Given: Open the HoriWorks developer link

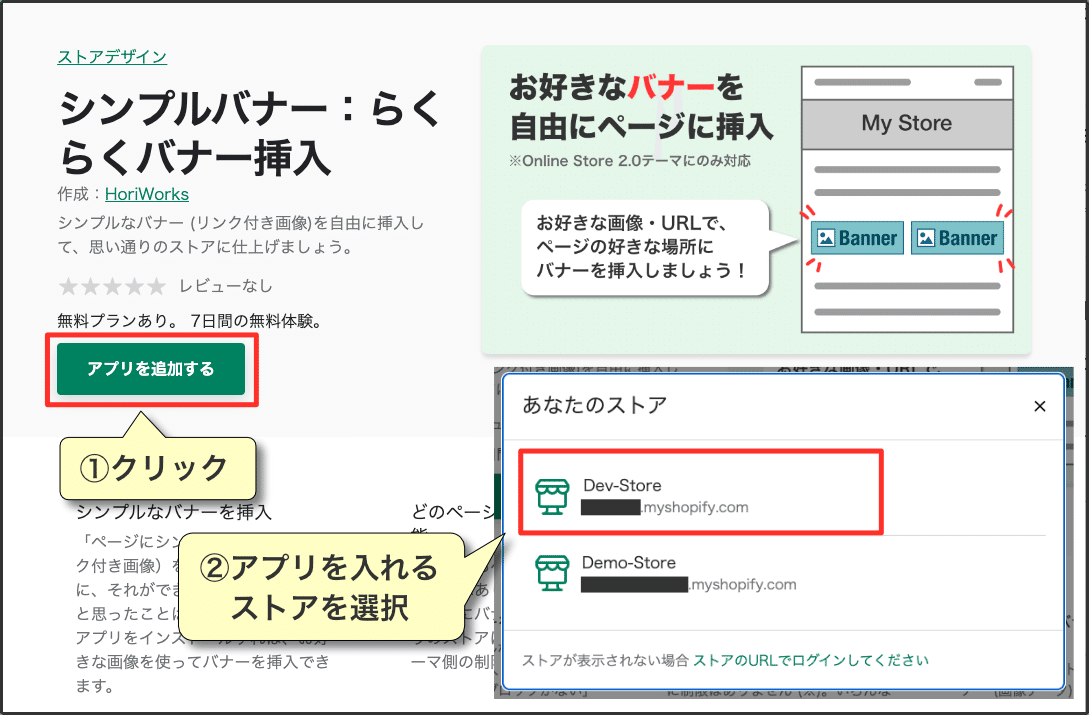Looking at the screenshot, I should point(147,194).
